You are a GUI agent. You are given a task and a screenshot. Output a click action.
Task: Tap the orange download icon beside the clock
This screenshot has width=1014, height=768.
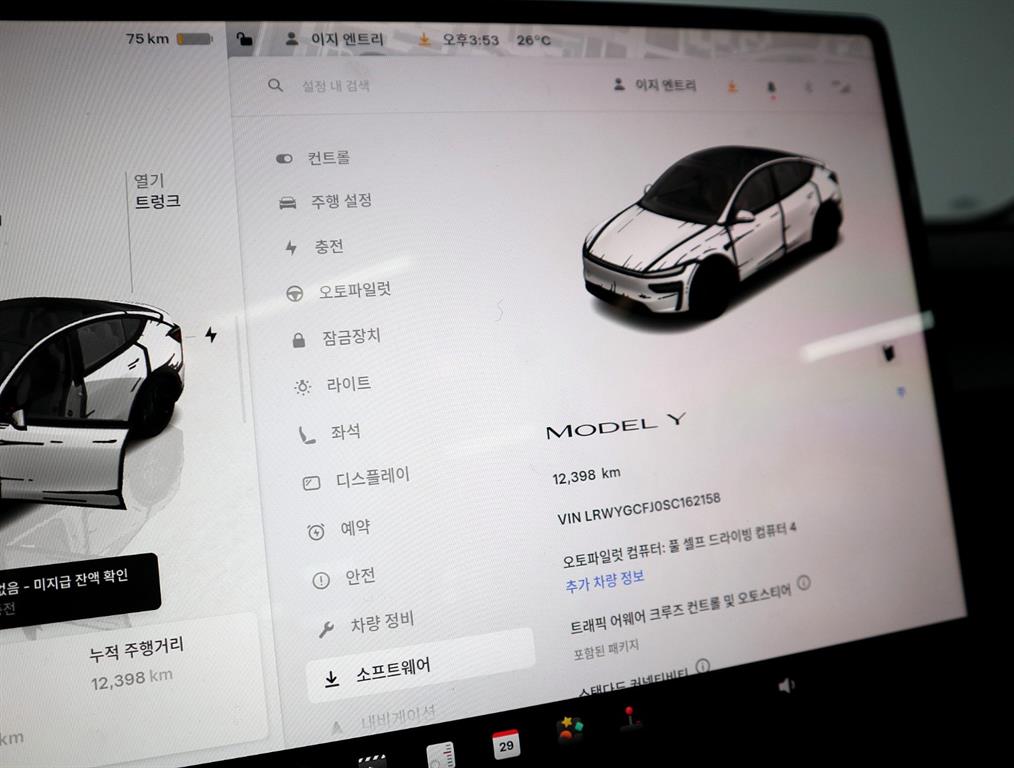[424, 40]
